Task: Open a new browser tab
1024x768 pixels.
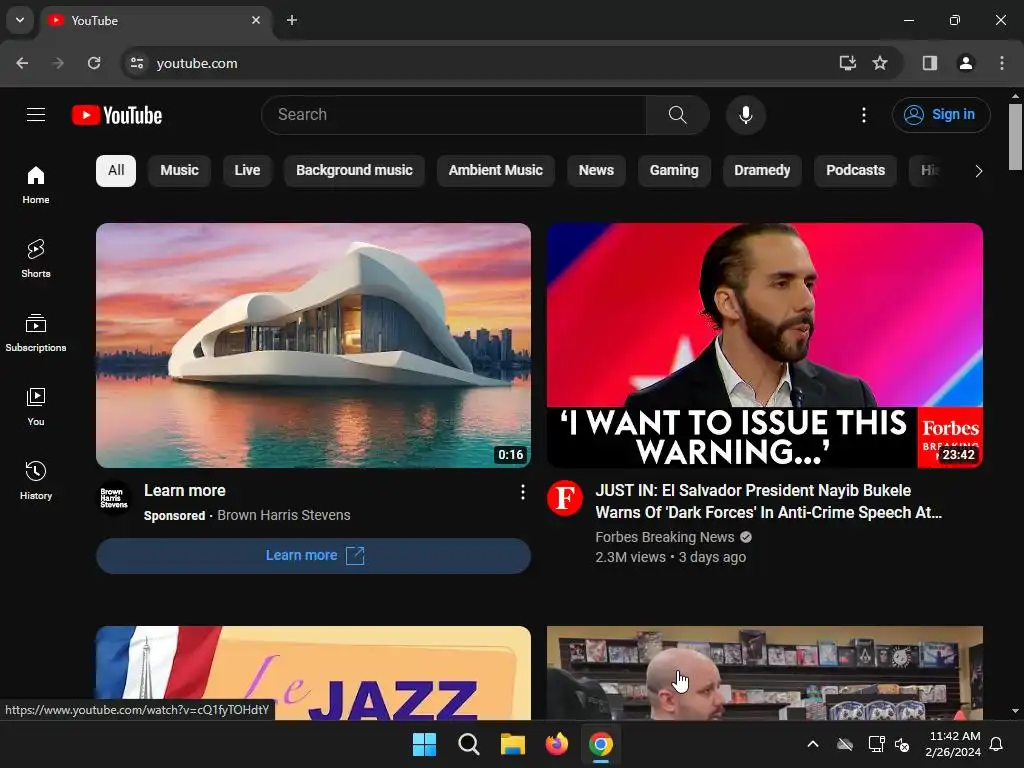Action: point(292,20)
